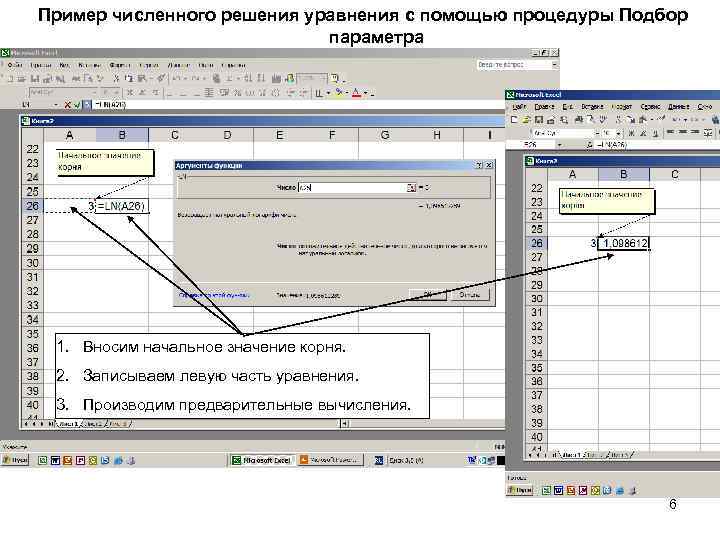Click Microsoft Excel taskbar button
This screenshot has height=540, width=720.
262,460
